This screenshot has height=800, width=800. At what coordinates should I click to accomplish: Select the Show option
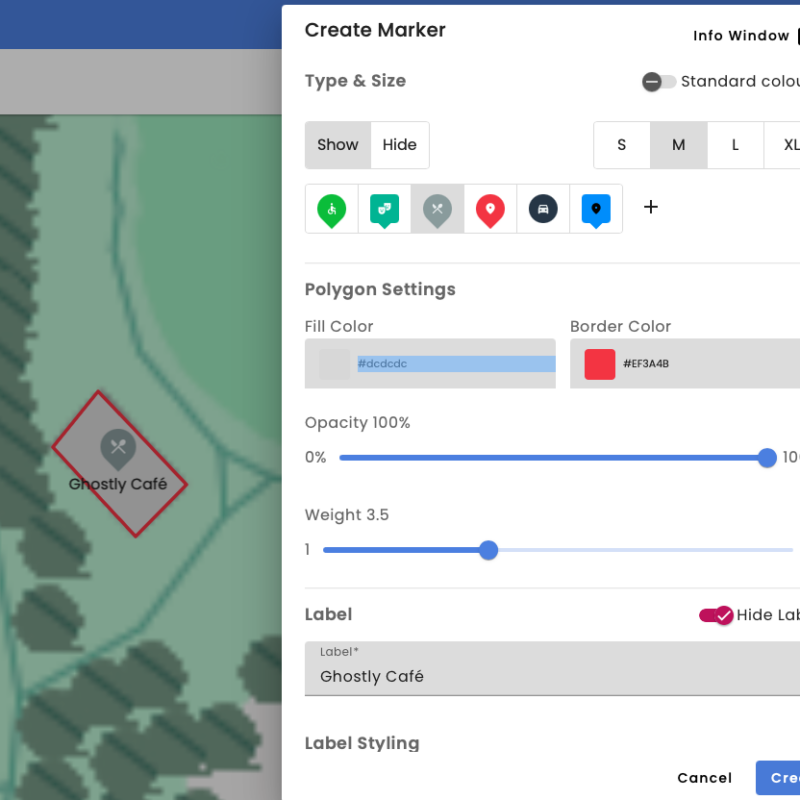coord(338,145)
